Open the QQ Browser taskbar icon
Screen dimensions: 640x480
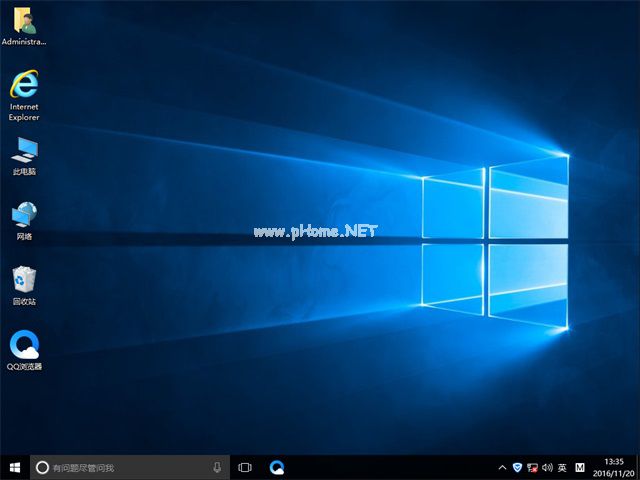pos(277,467)
